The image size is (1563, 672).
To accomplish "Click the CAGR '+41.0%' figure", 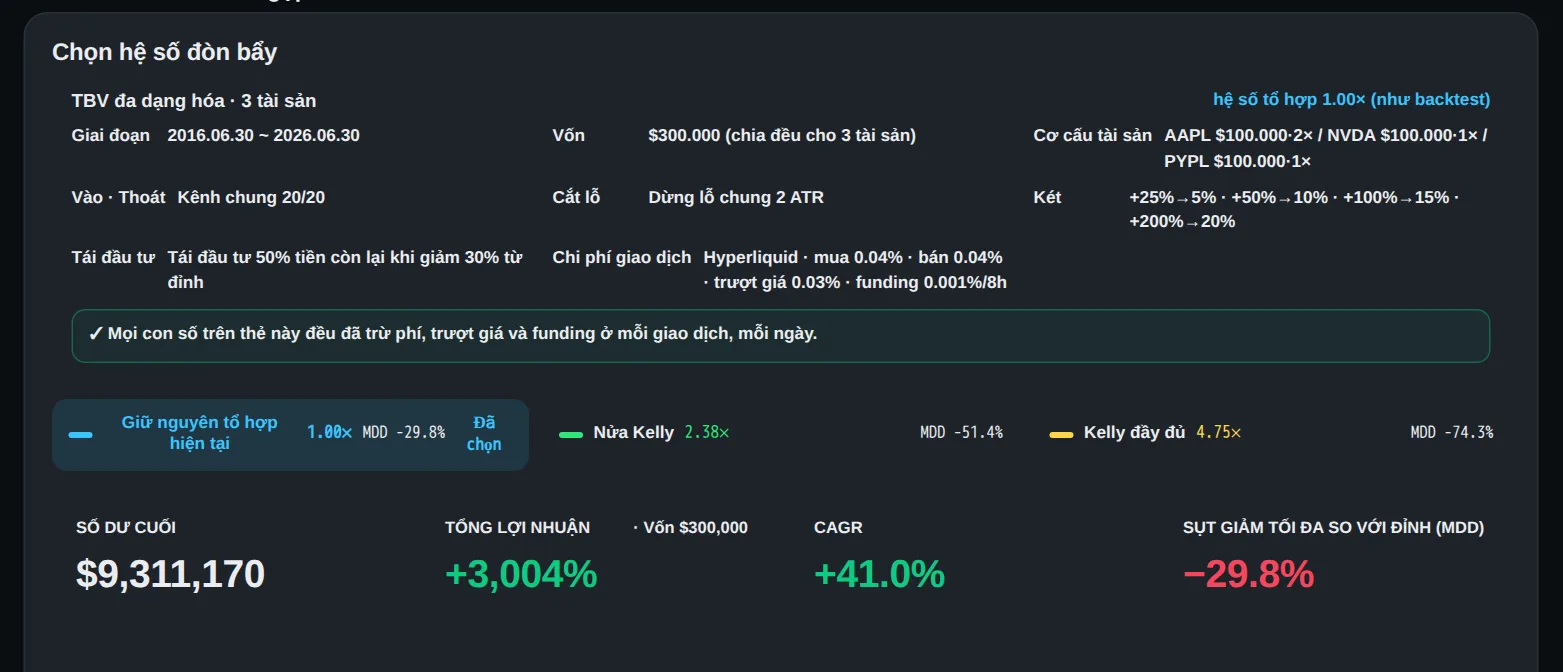I will (879, 574).
